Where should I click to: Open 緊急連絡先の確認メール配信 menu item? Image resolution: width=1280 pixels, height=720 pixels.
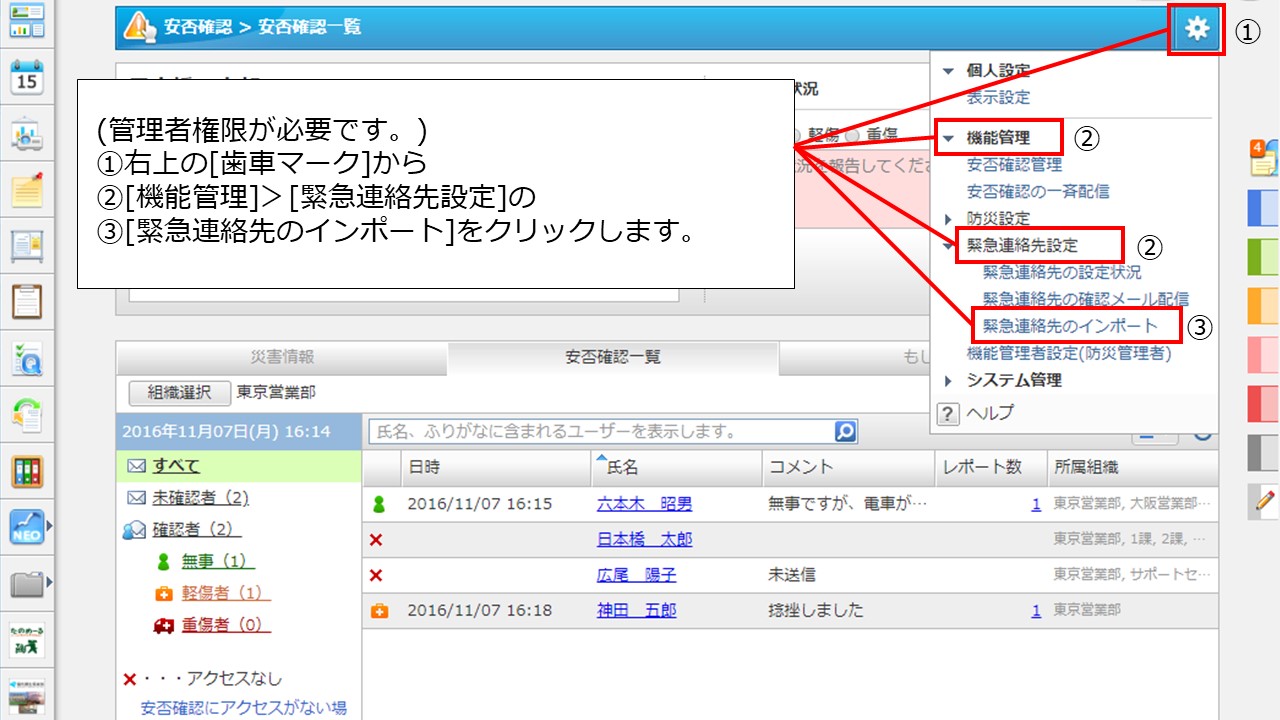(x=1086, y=299)
